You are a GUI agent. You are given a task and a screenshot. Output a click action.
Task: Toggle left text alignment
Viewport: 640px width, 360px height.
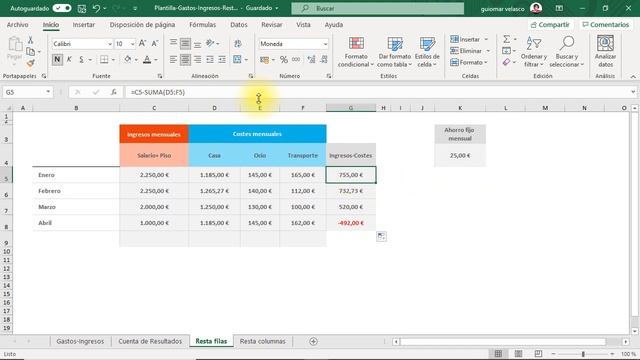[x=173, y=60]
